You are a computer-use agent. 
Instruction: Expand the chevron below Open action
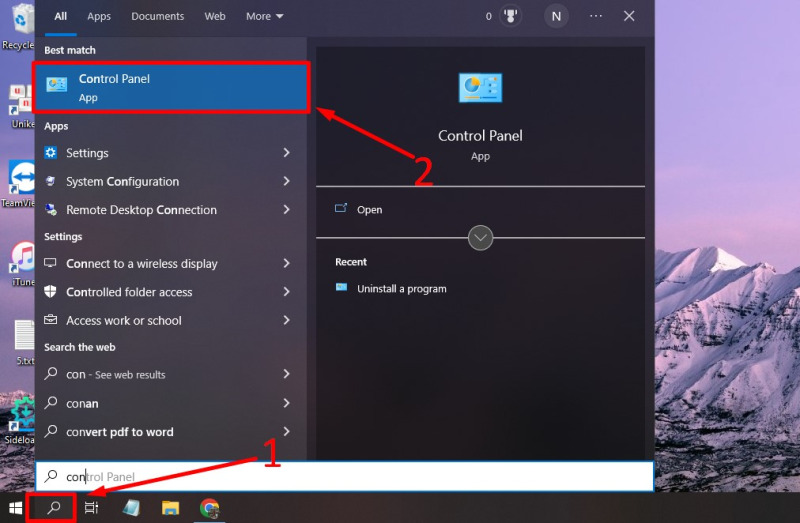tap(480, 238)
